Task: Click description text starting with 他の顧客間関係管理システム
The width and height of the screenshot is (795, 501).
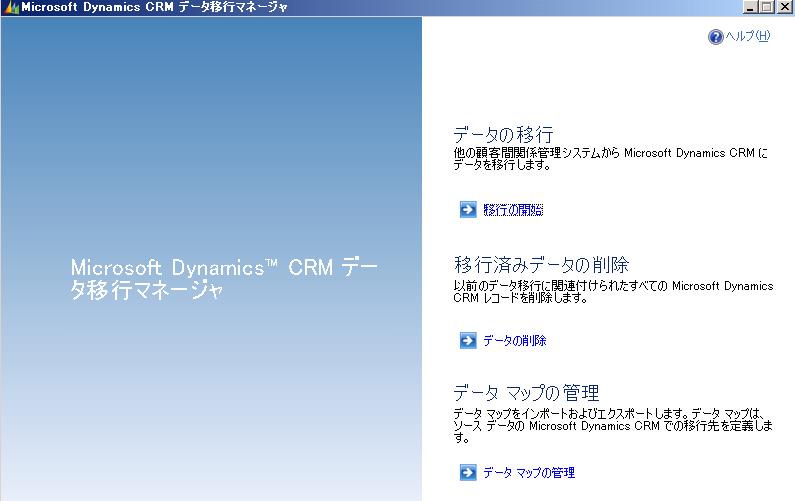Action: click(x=610, y=159)
